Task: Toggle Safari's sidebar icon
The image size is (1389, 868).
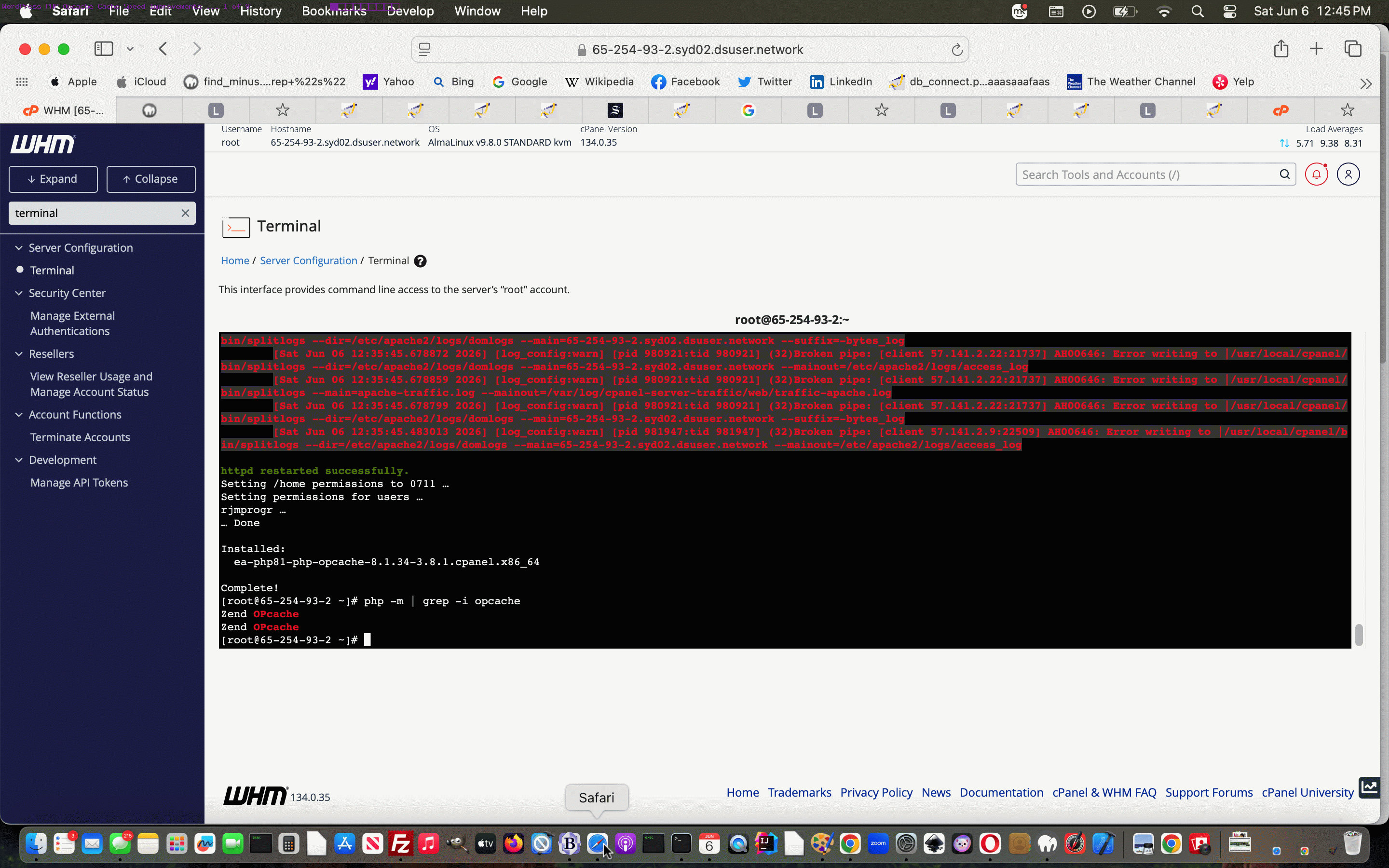Action: coord(104,49)
